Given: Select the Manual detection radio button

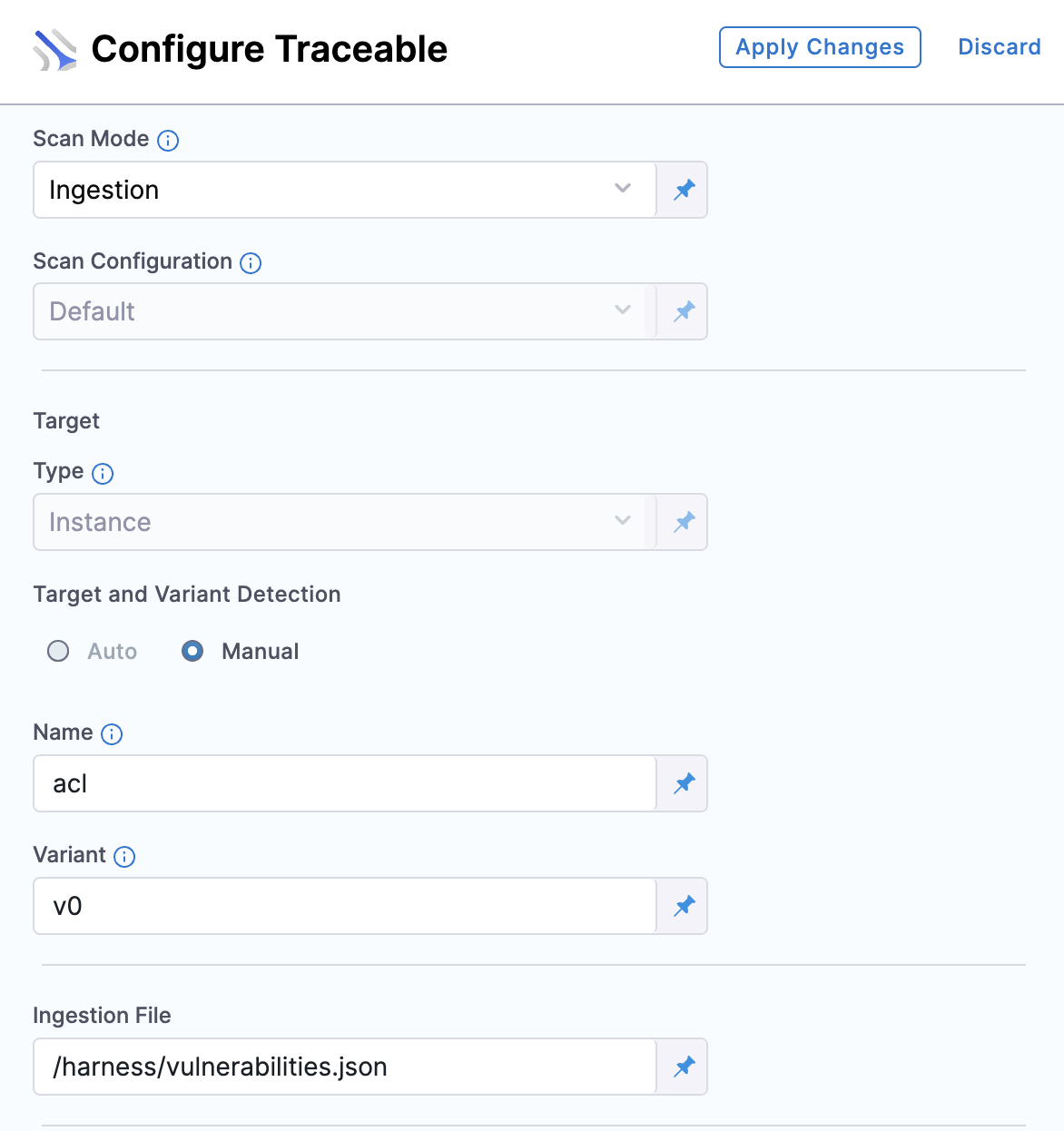Looking at the screenshot, I should click(192, 651).
